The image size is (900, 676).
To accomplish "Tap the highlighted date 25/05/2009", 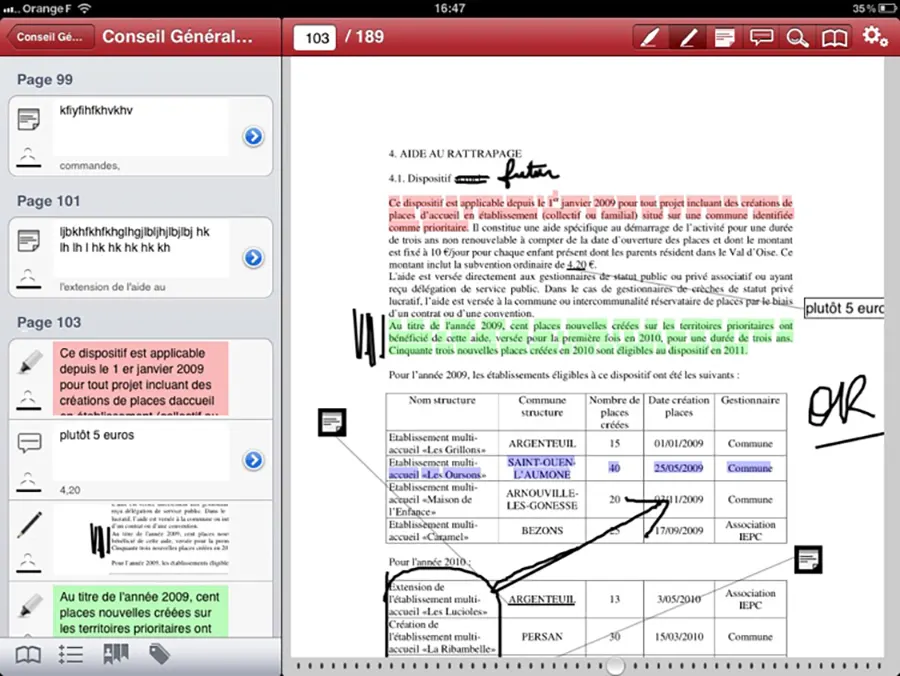I will (678, 468).
